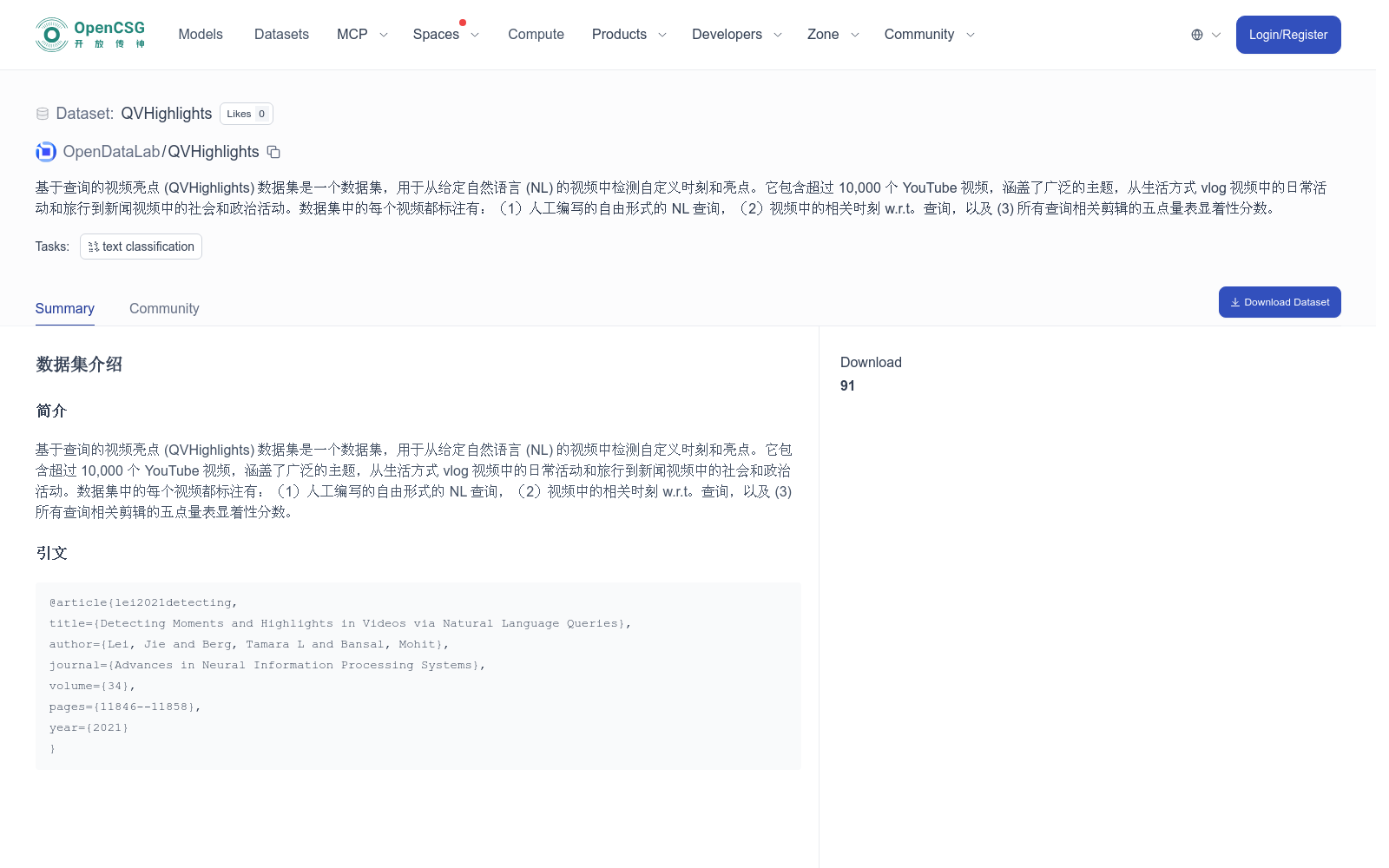The height and width of the screenshot is (868, 1389).
Task: Click the 引文 subheading
Action: point(51,553)
